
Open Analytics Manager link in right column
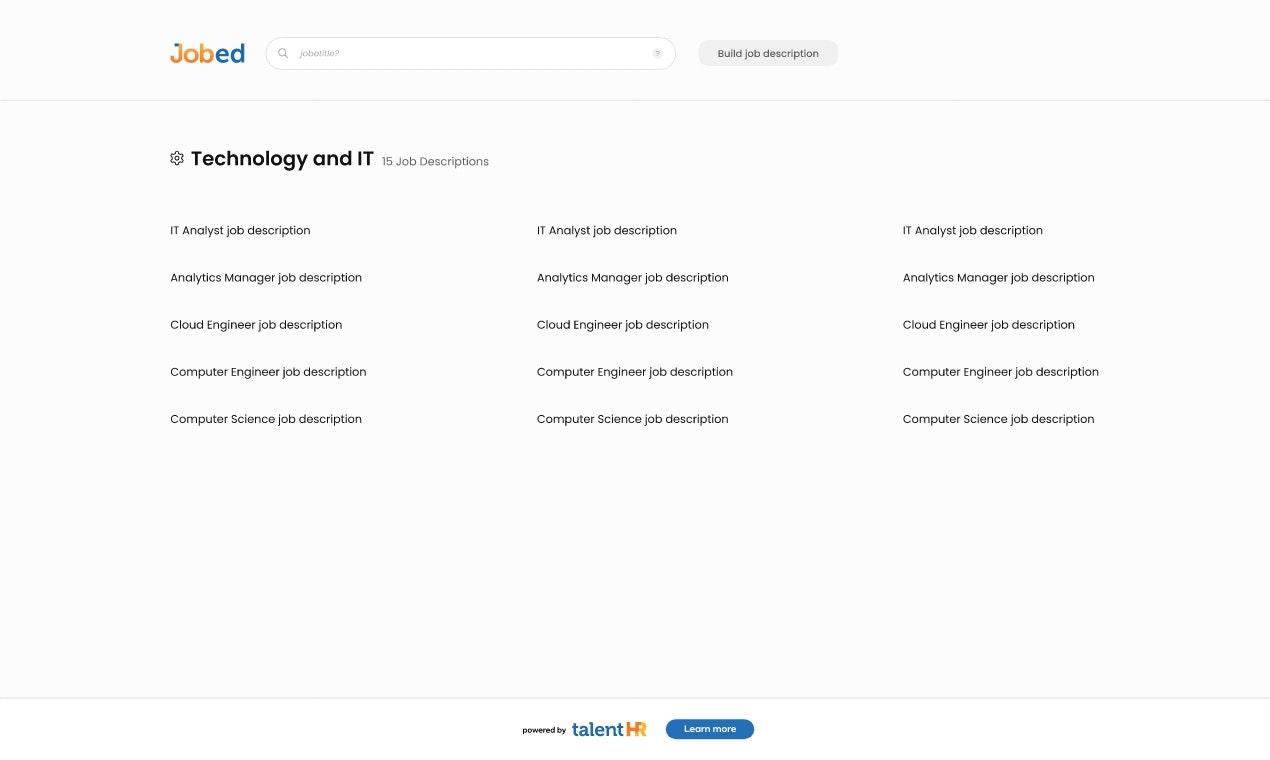point(998,278)
